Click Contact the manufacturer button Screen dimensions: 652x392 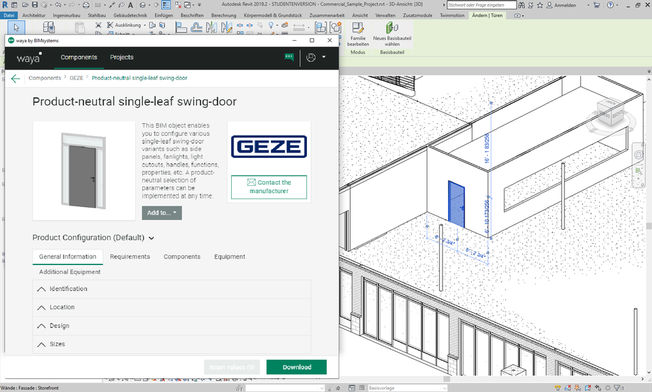click(x=269, y=187)
